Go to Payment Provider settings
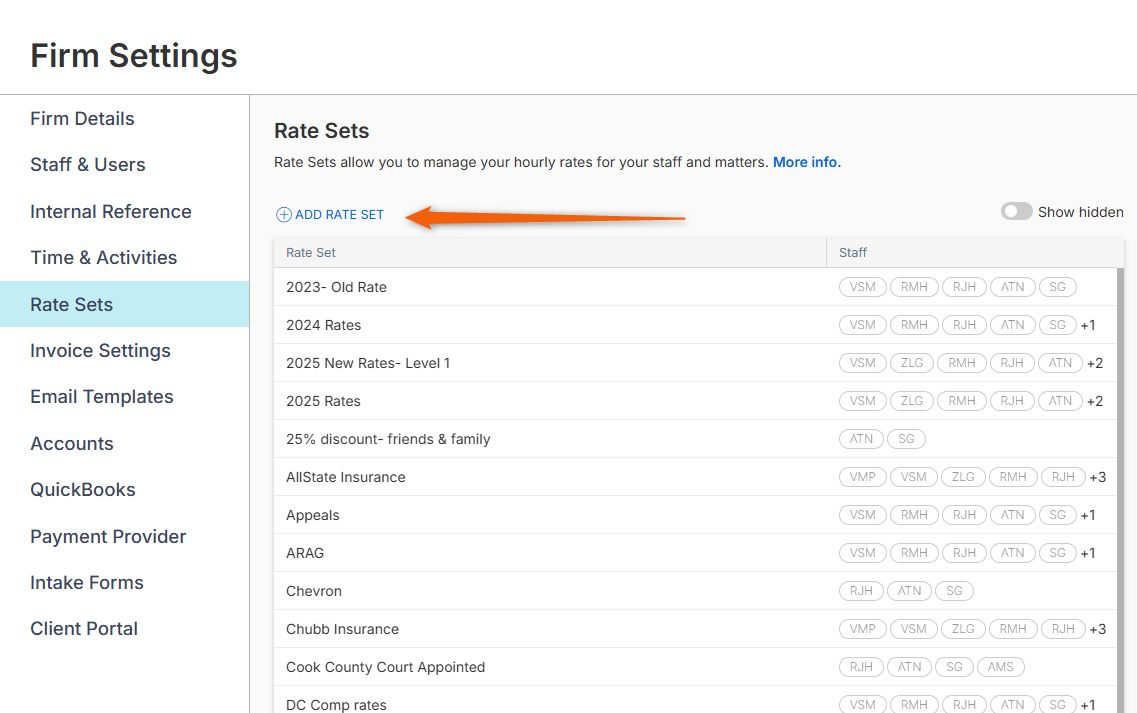 click(108, 537)
